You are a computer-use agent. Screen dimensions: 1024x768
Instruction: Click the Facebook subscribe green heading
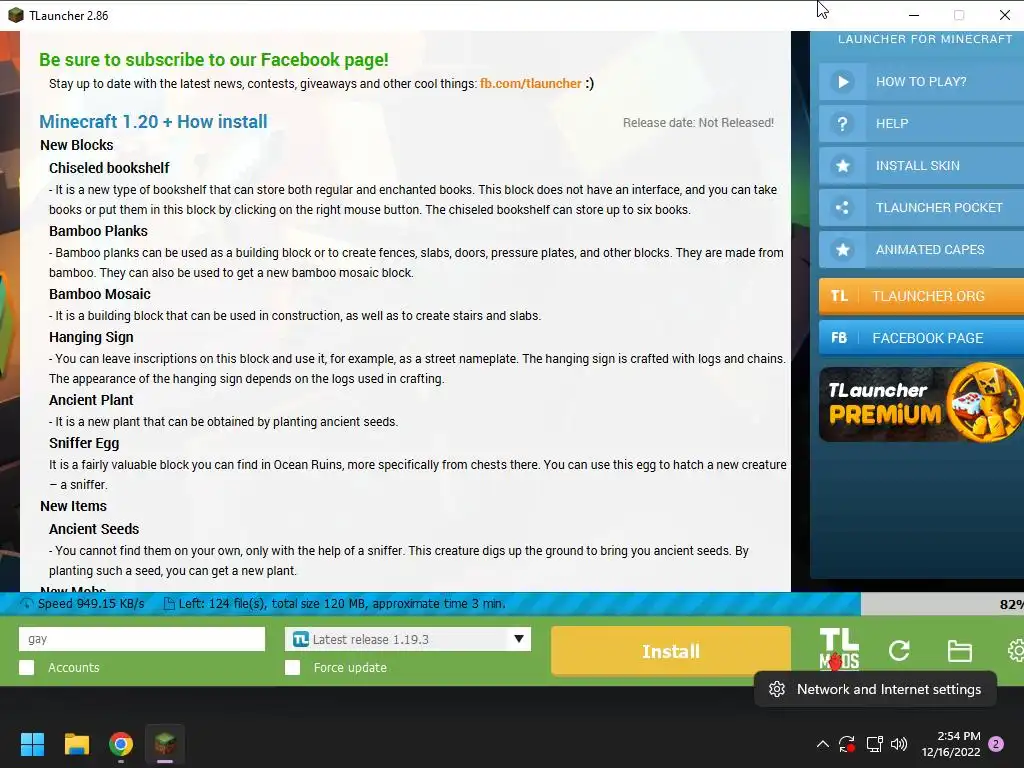[x=214, y=59]
